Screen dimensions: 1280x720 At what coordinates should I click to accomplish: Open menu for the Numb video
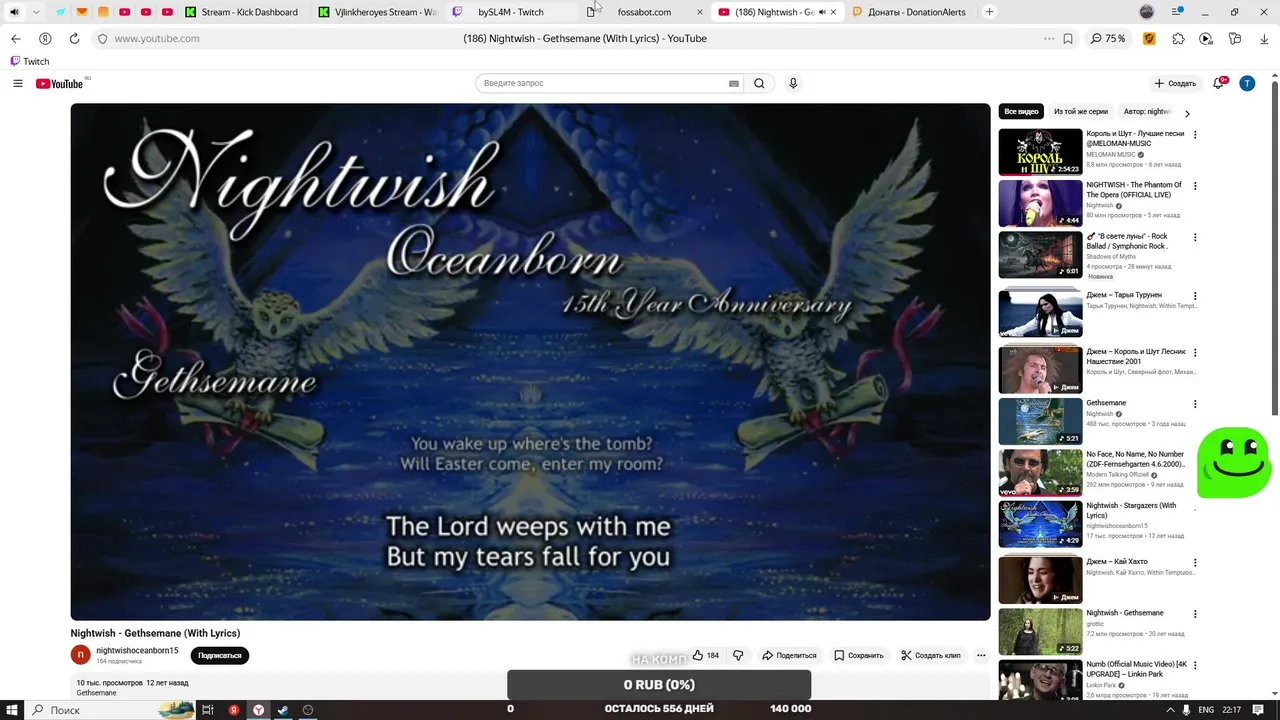click(1195, 665)
